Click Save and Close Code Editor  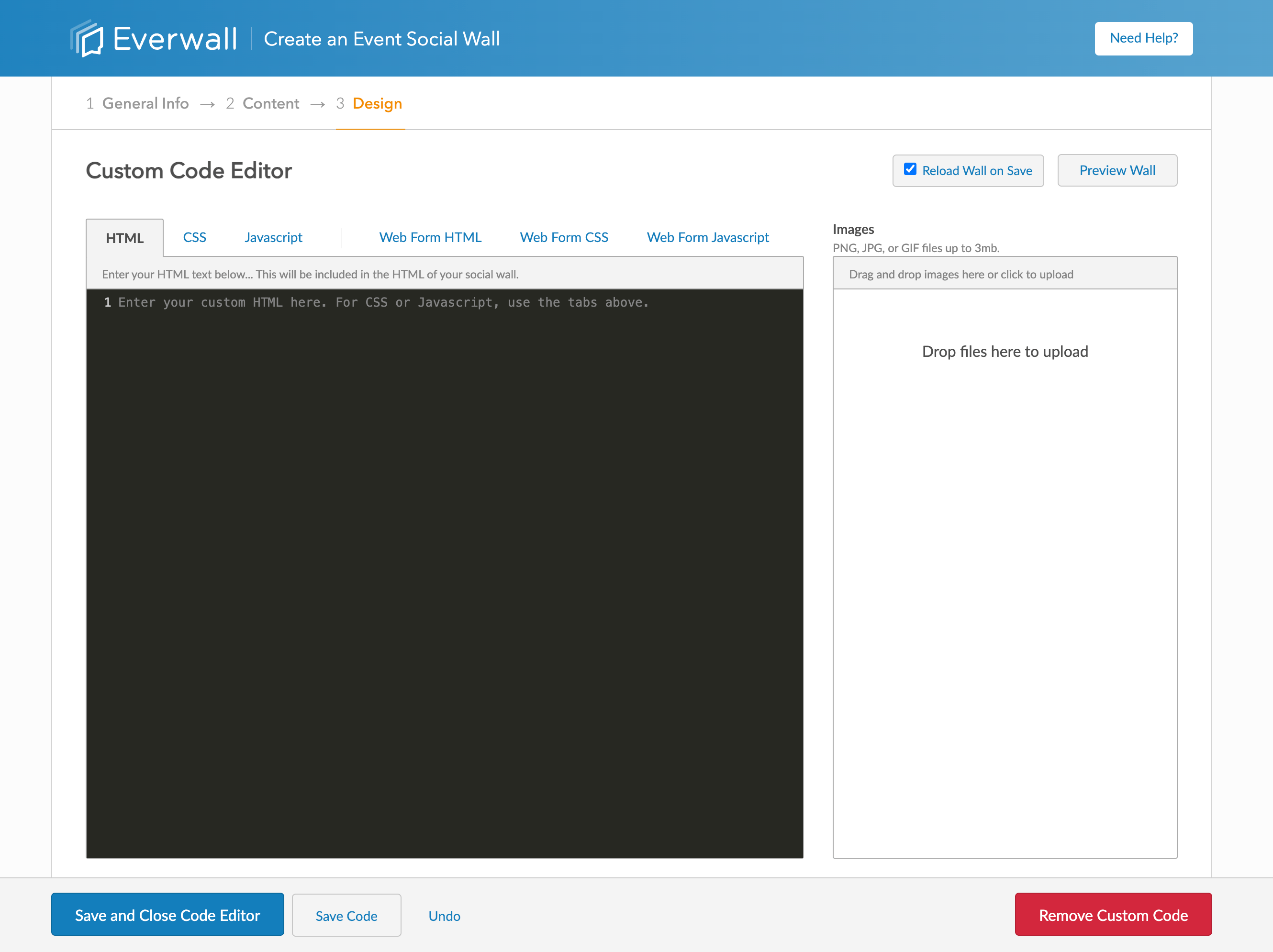pyautogui.click(x=167, y=915)
